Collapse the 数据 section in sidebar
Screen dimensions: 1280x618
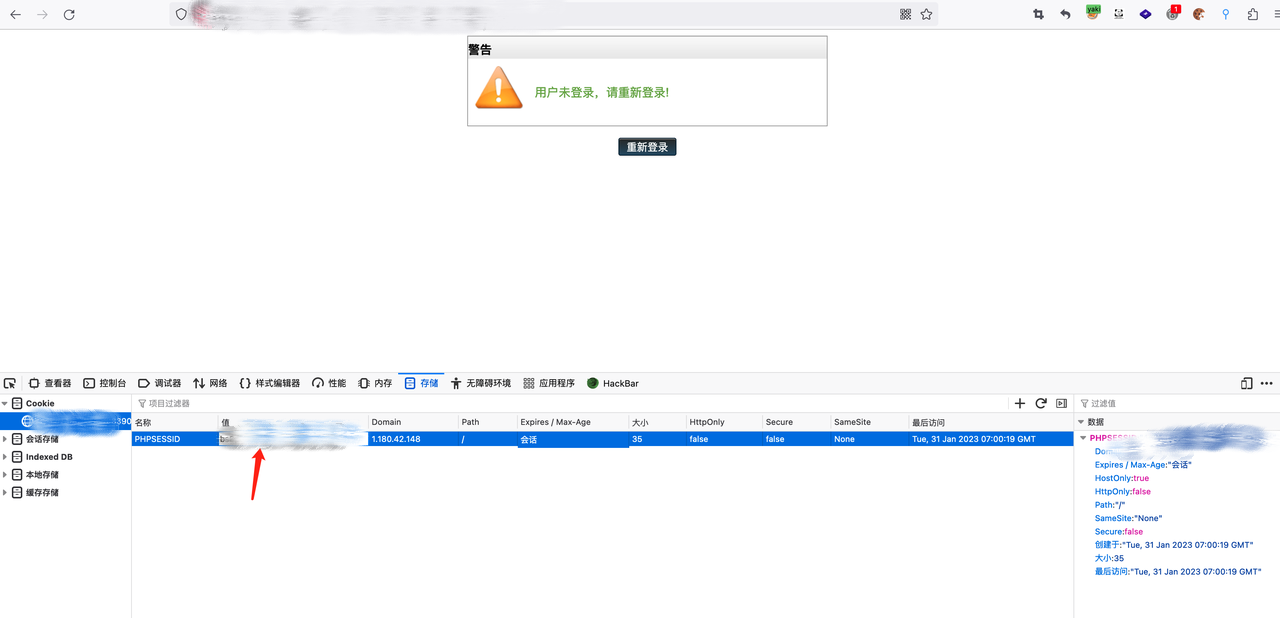click(x=1081, y=422)
